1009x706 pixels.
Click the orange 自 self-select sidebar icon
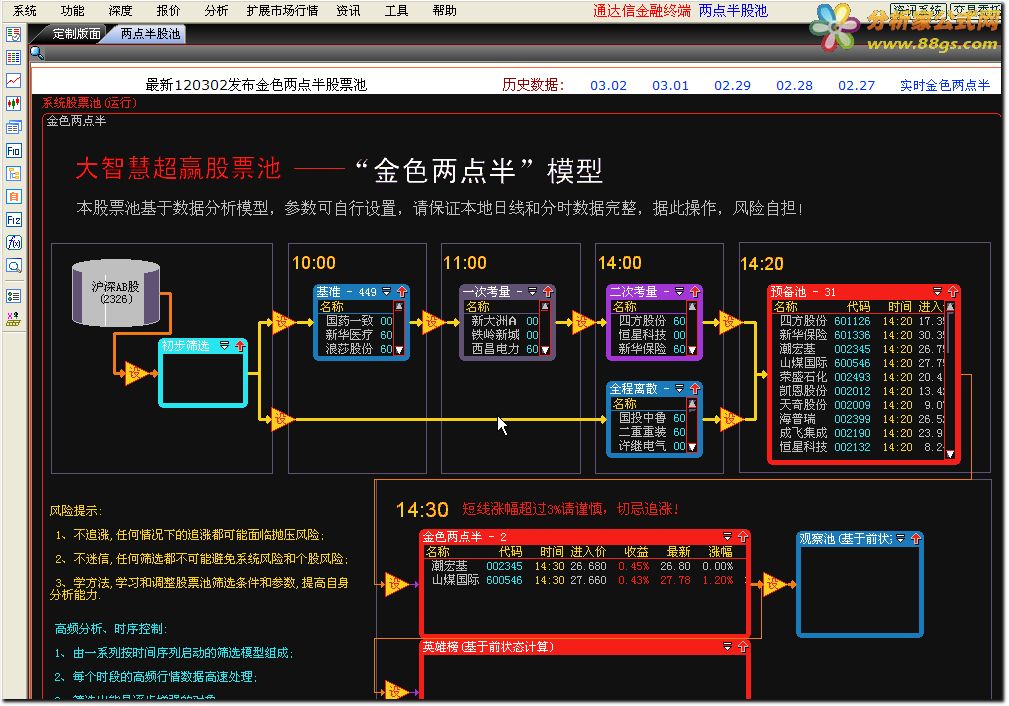coord(13,196)
